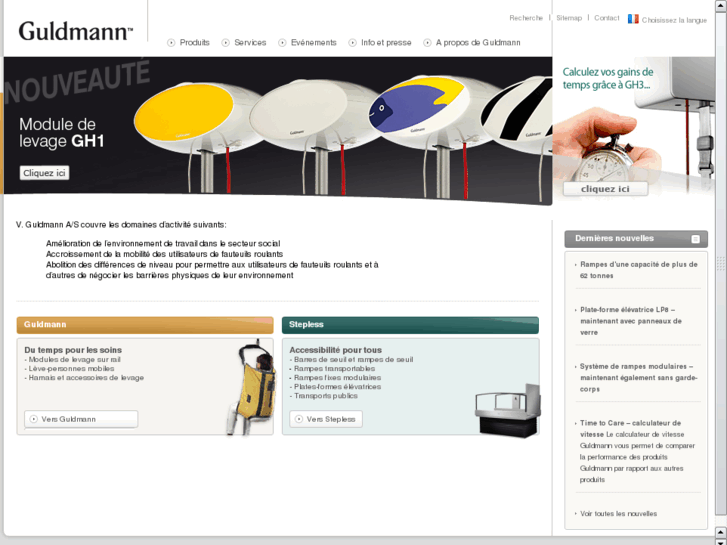Image resolution: width=727 pixels, height=545 pixels.
Task: Click the arrow icon in Vers Stepless button
Action: pos(299,419)
